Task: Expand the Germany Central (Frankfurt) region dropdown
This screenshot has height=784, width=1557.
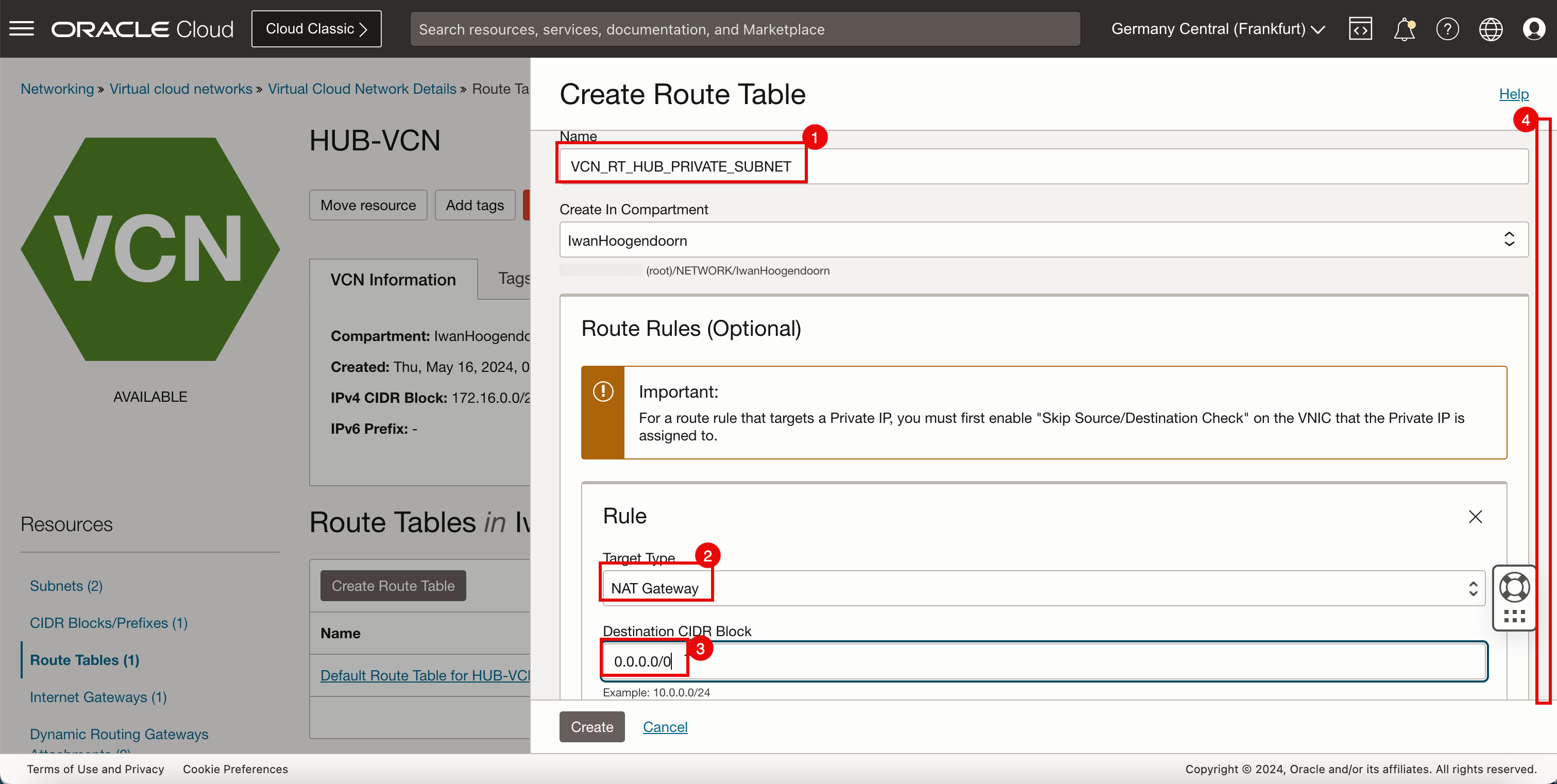Action: coord(1217,28)
